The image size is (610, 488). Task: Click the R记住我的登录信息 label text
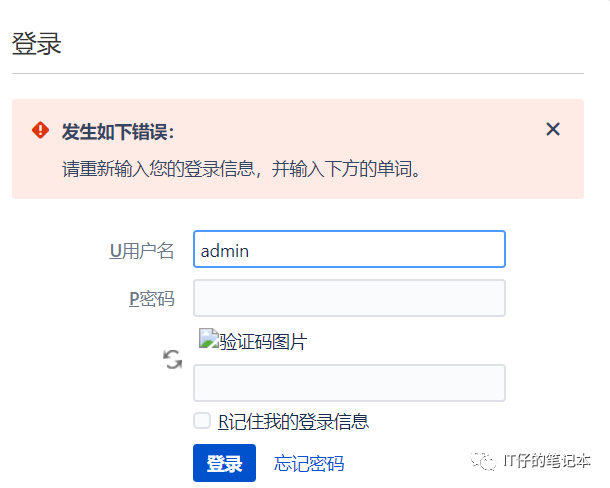click(293, 421)
